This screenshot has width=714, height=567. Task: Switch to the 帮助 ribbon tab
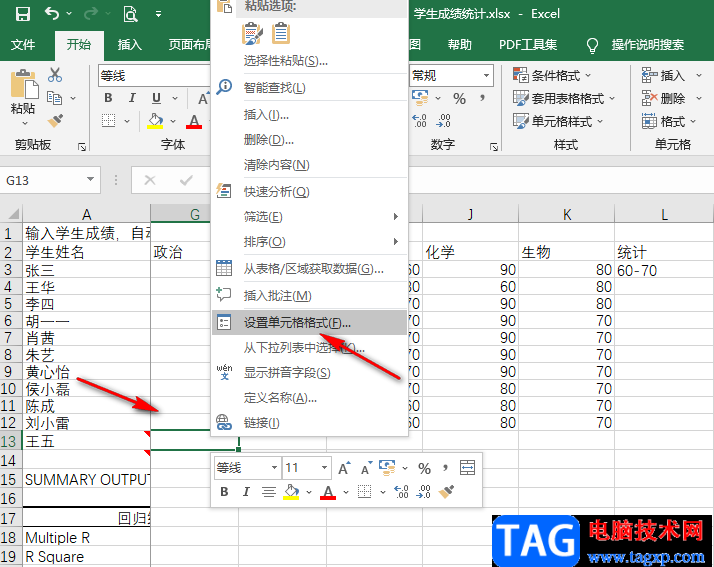point(459,45)
